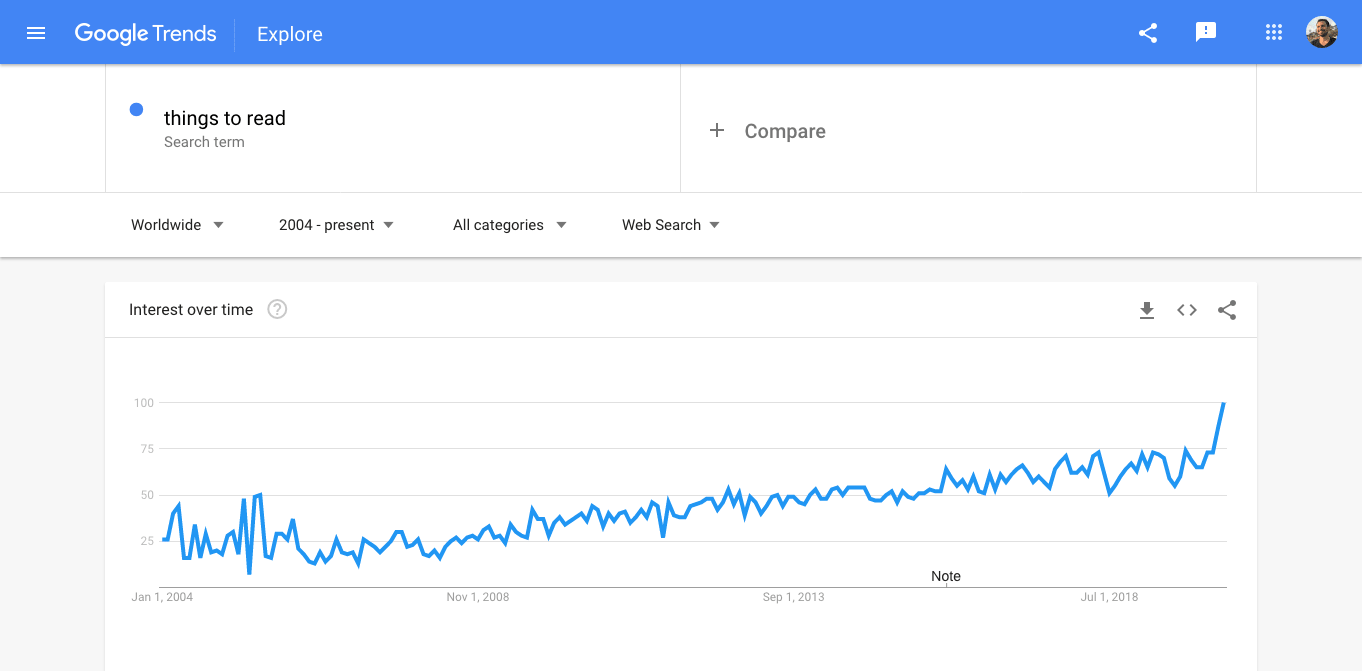Edit the 'things to read' search term
Image resolution: width=1362 pixels, height=671 pixels.
[225, 118]
